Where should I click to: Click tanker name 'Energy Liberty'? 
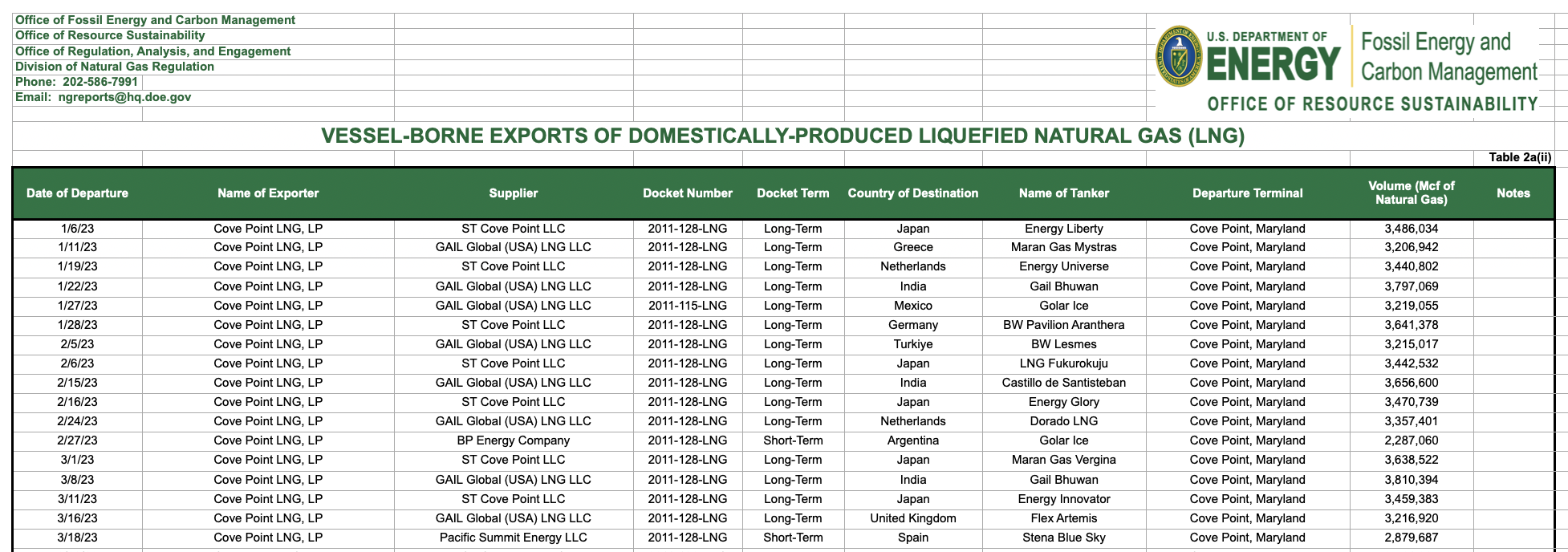(x=1064, y=229)
